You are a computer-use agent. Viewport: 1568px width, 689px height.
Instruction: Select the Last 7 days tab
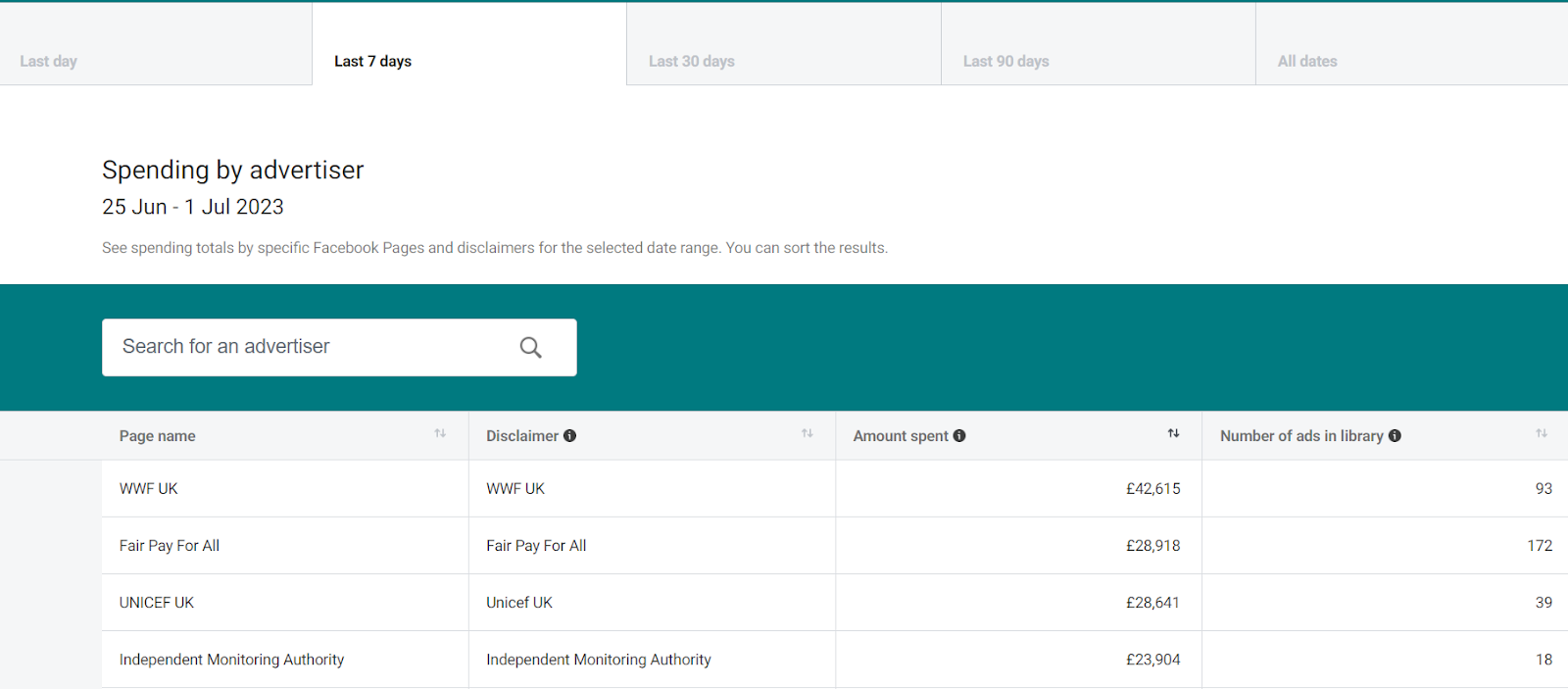click(469, 44)
